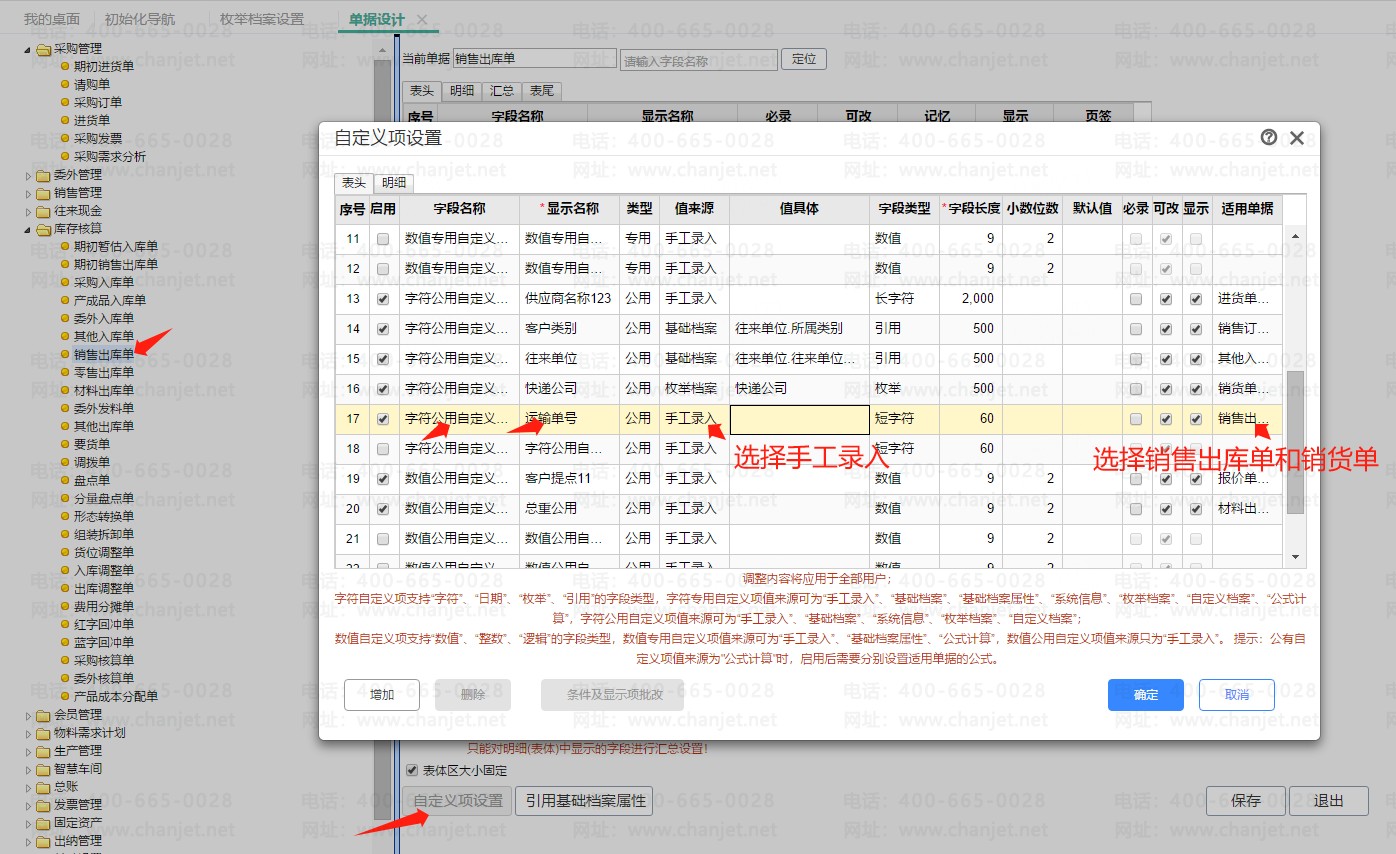The height and width of the screenshot is (854, 1396).
Task: Click the folder icon of 销售管理
Action: [x=43, y=193]
